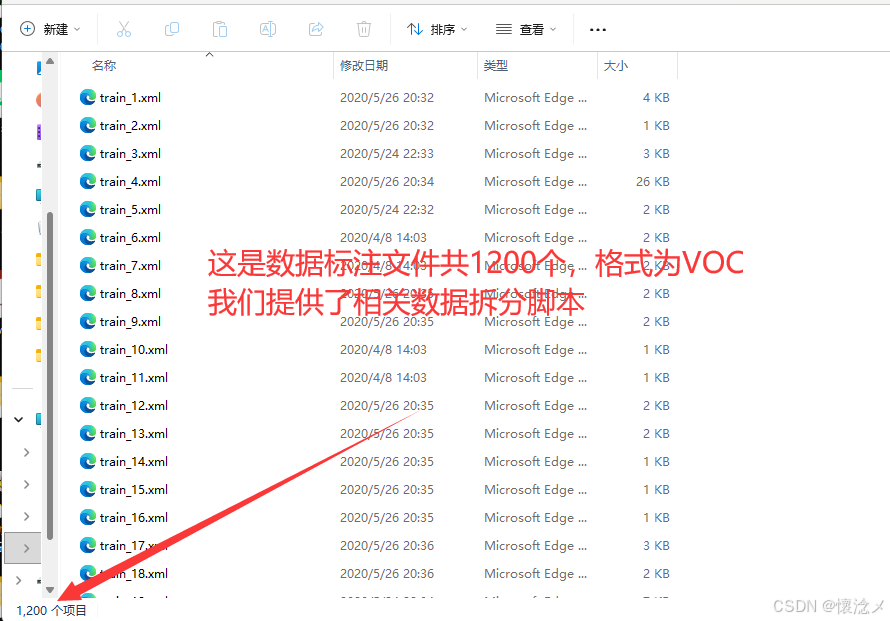Image resolution: width=890 pixels, height=621 pixels.
Task: Click the Copy icon in toolbar
Action: coord(171,29)
